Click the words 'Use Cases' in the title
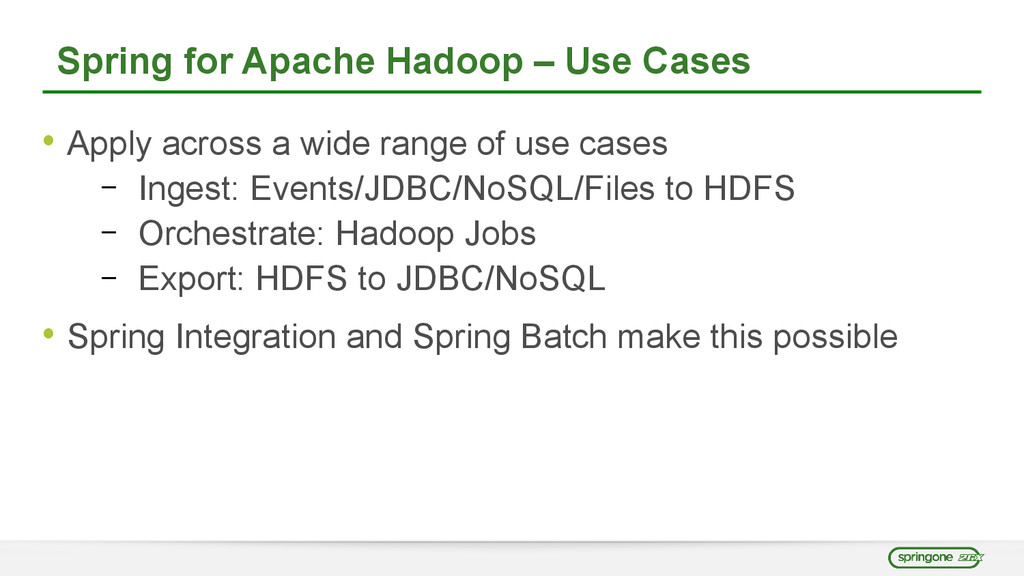1024x576 pixels. [x=657, y=62]
